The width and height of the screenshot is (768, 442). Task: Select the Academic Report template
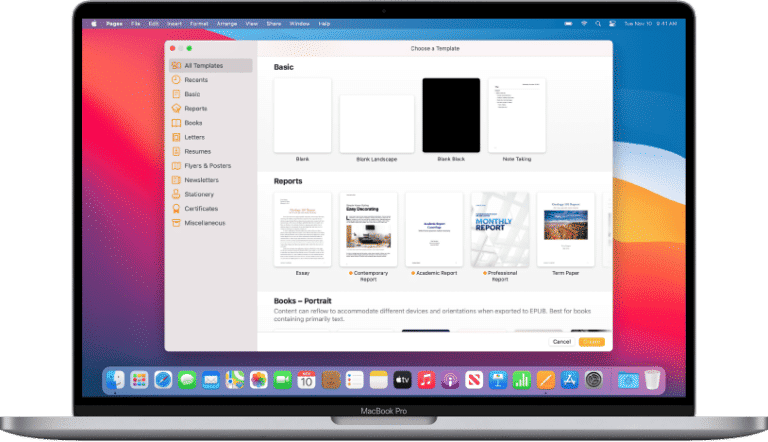[434, 229]
